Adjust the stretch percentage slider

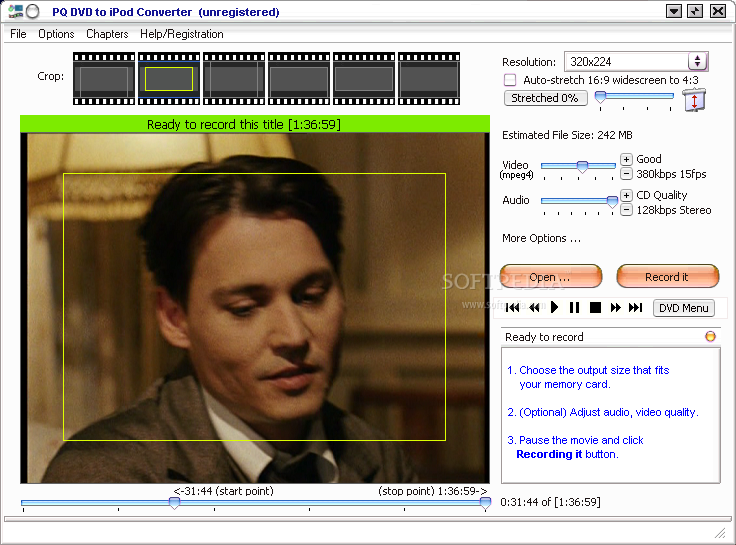click(x=600, y=97)
